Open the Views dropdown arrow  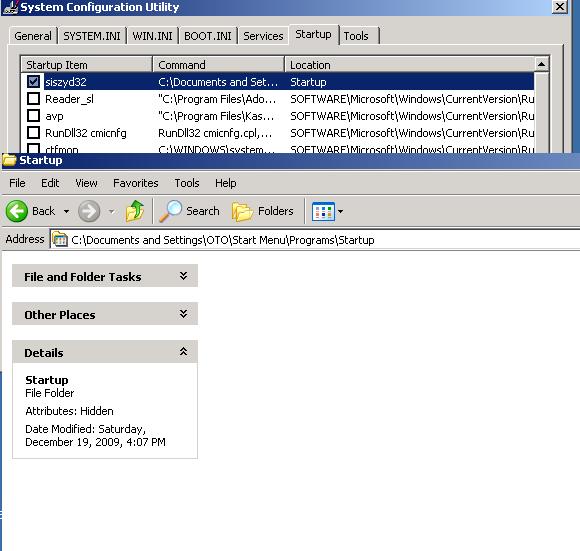pyautogui.click(x=340, y=212)
